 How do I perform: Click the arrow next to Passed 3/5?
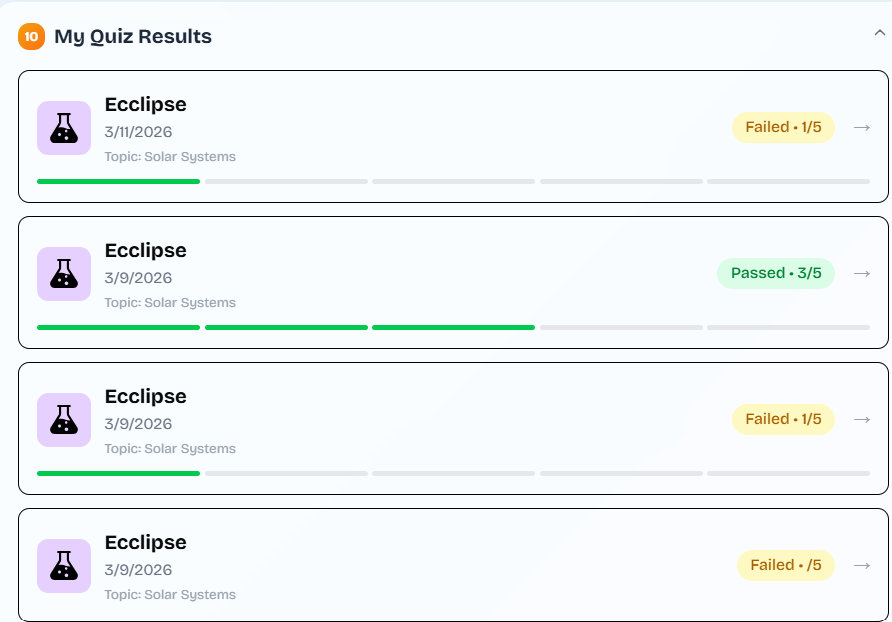click(x=862, y=273)
